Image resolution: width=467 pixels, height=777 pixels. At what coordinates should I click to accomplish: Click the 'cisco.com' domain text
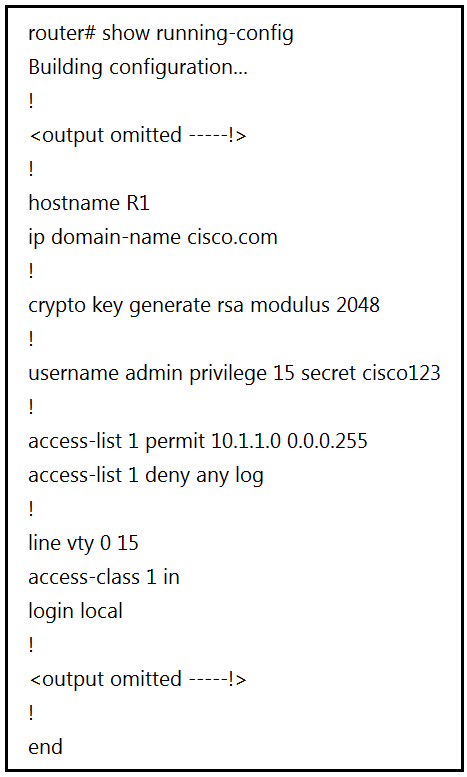coord(232,237)
